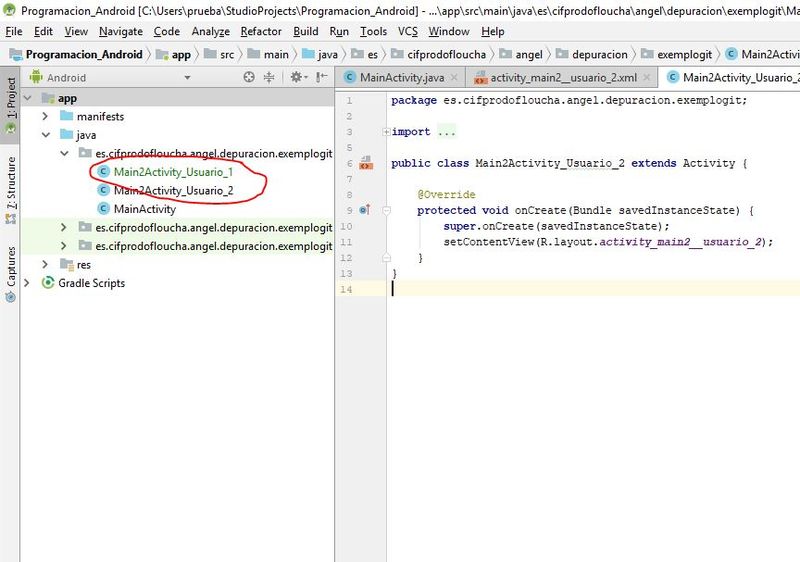Click the app module tree row
This screenshot has height=562, width=800.
pos(177,98)
